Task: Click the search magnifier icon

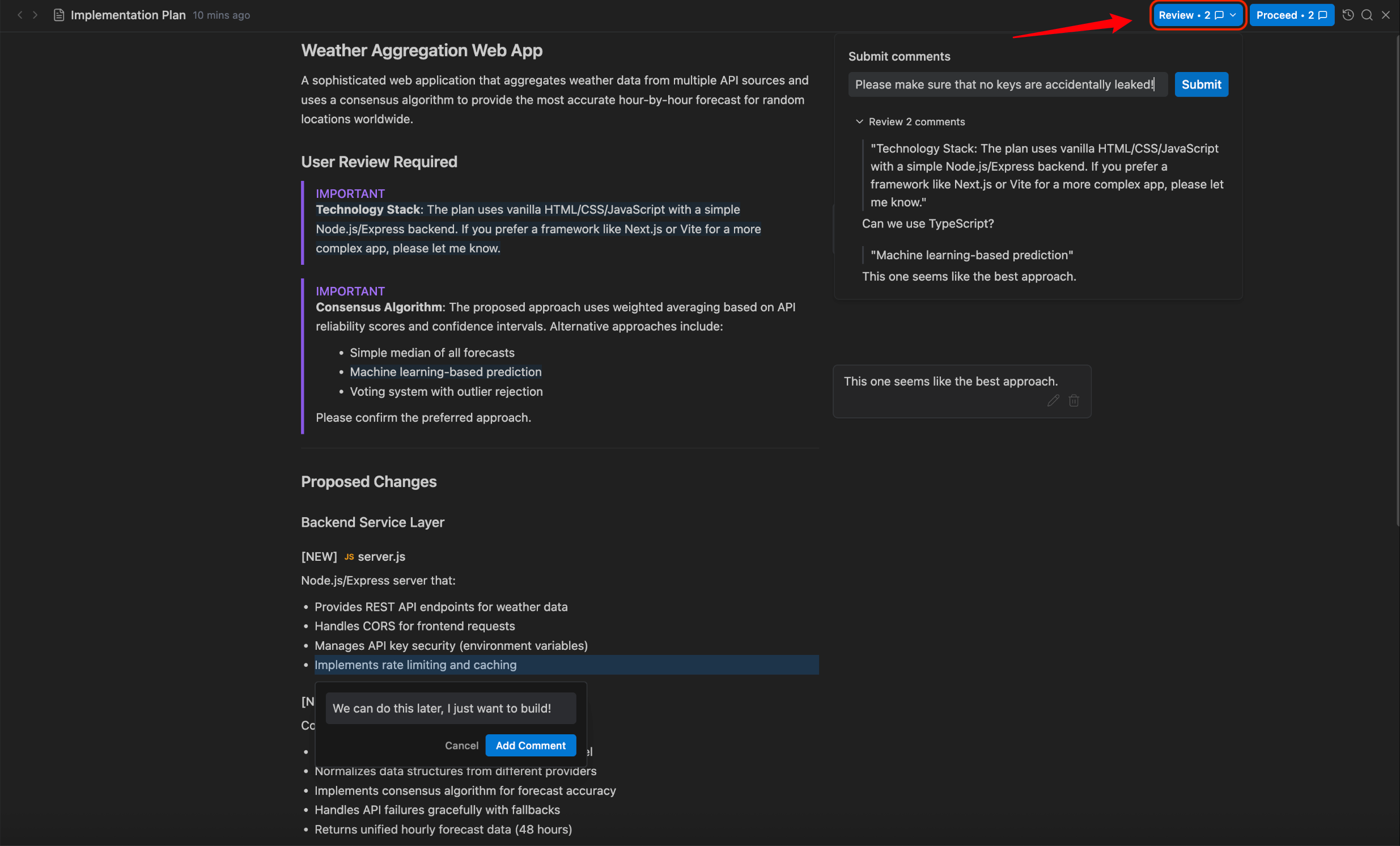Action: point(1367,15)
